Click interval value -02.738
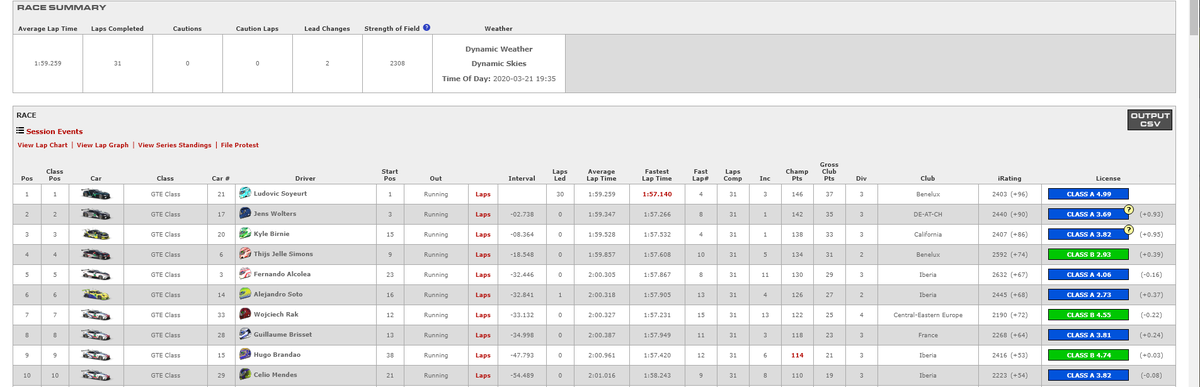The height and width of the screenshot is (387, 1200). pos(521,214)
